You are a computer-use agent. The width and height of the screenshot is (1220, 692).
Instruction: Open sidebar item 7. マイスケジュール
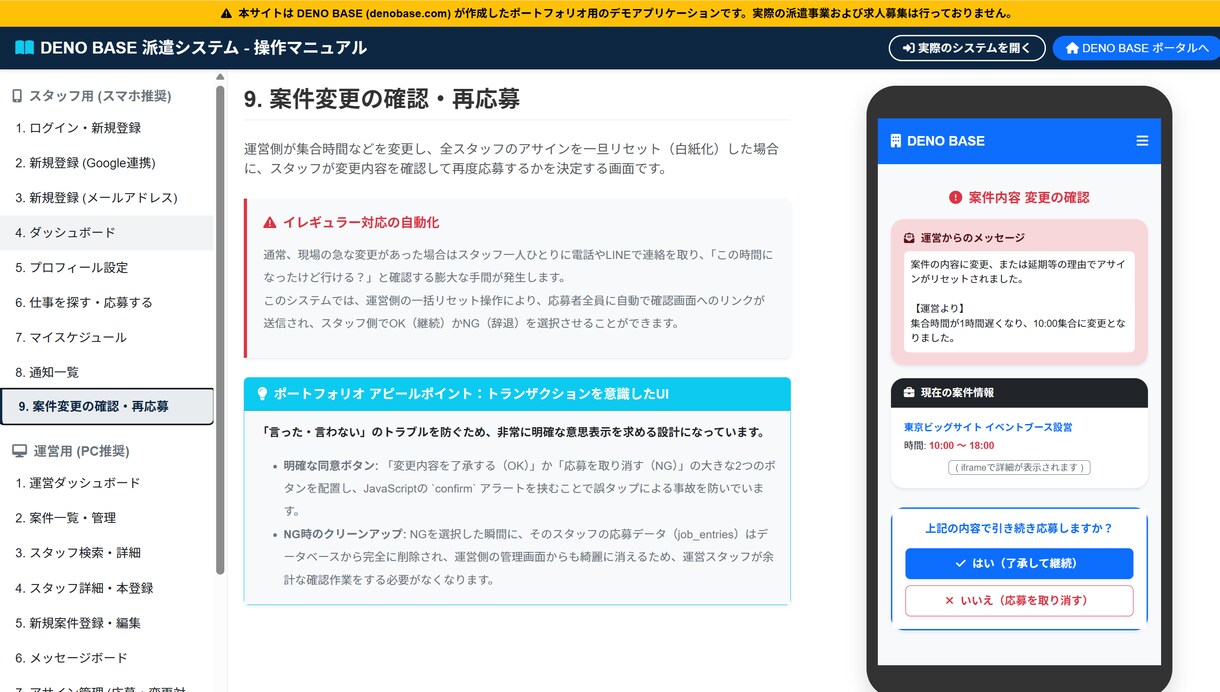point(107,338)
